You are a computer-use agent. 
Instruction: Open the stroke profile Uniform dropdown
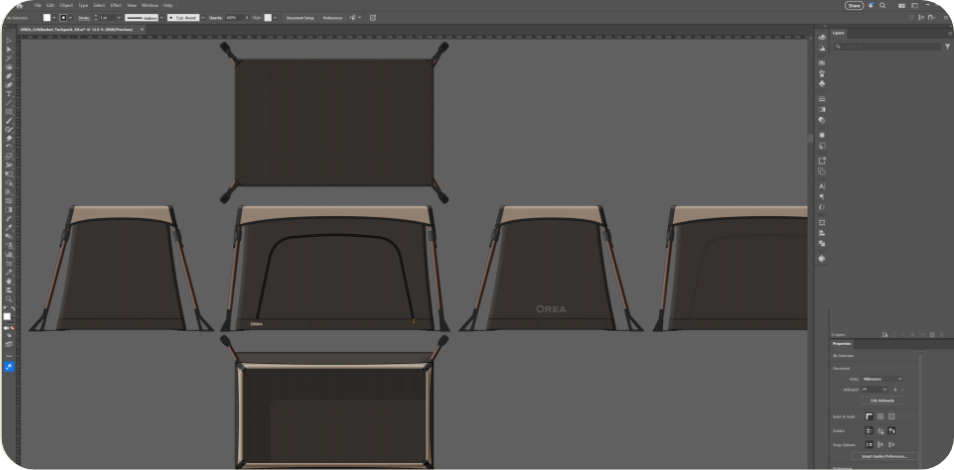point(143,18)
